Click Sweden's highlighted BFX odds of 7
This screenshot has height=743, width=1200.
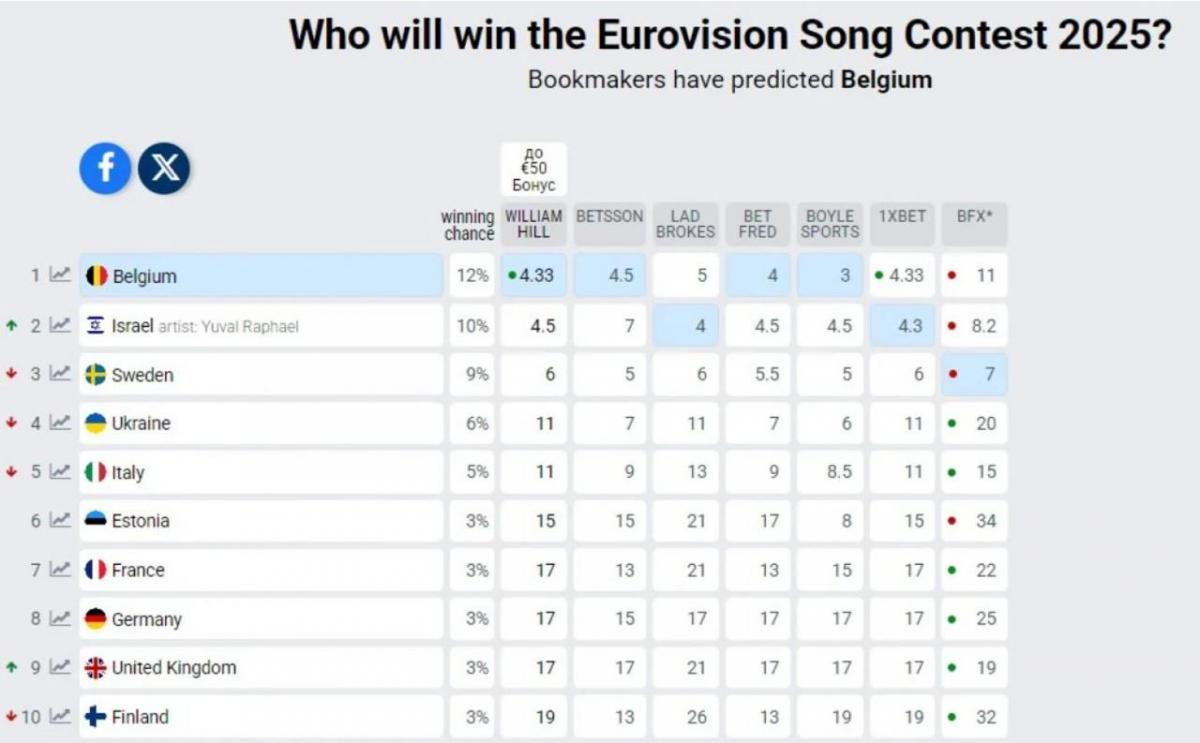975,374
